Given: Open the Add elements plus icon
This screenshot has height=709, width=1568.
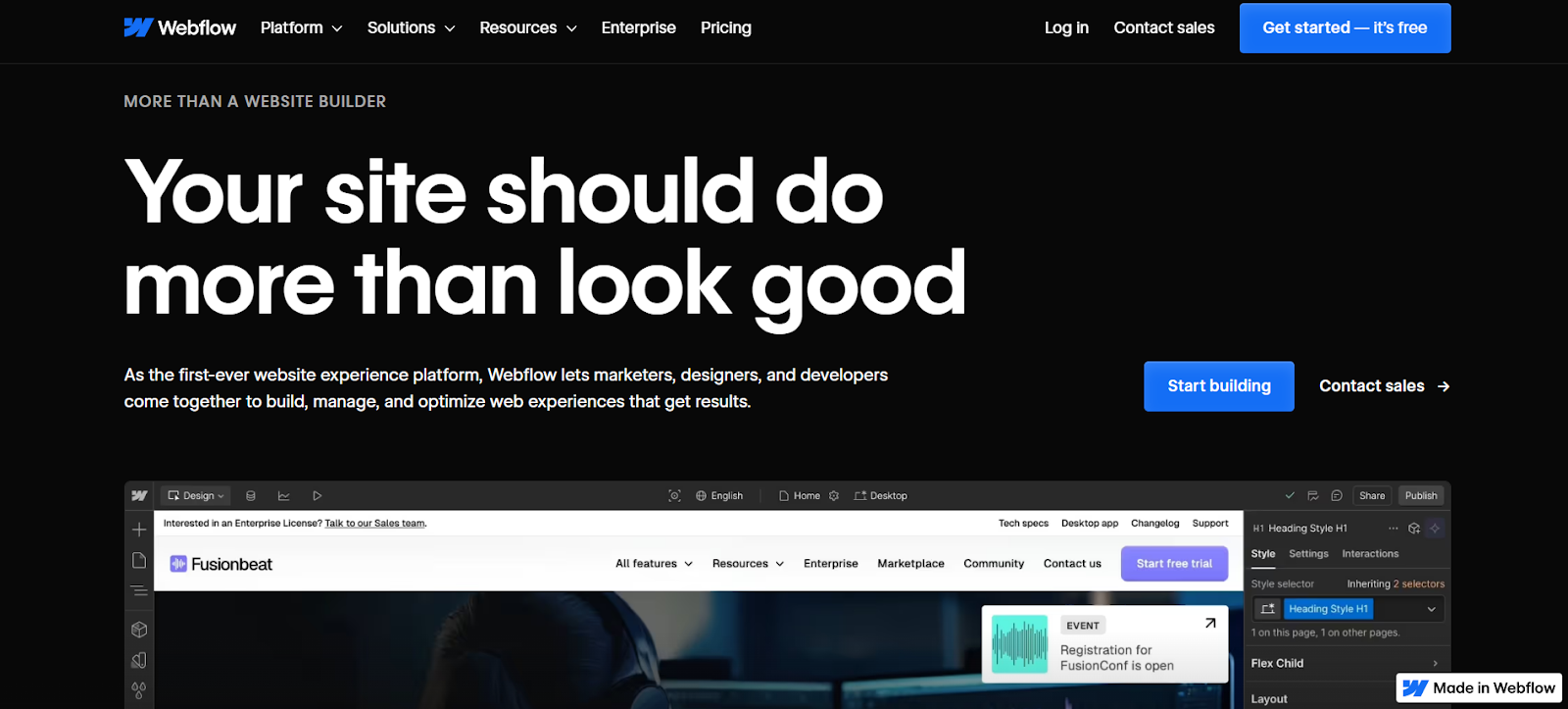Looking at the screenshot, I should click(139, 530).
